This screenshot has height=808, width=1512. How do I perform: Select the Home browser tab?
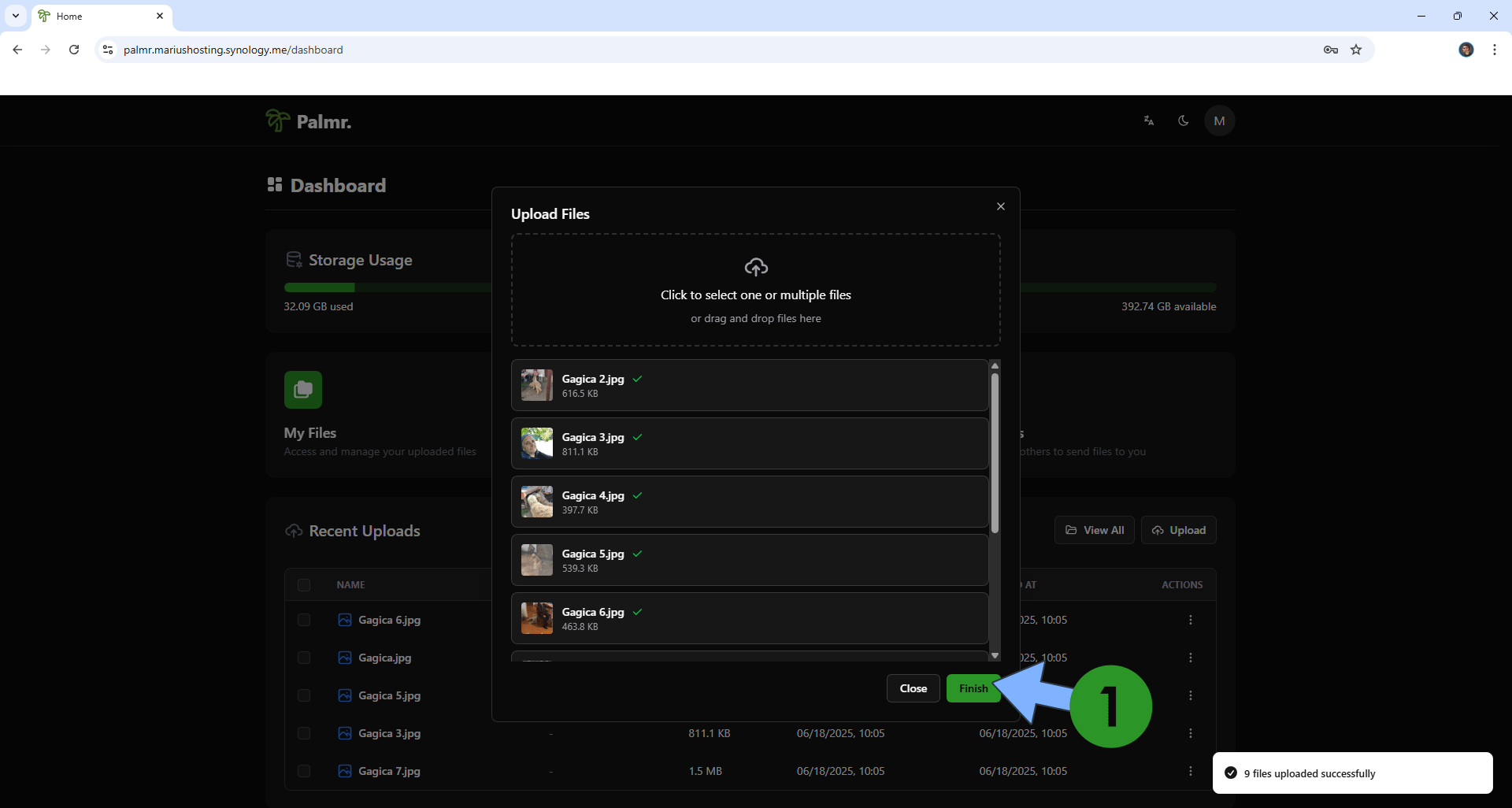coord(101,16)
